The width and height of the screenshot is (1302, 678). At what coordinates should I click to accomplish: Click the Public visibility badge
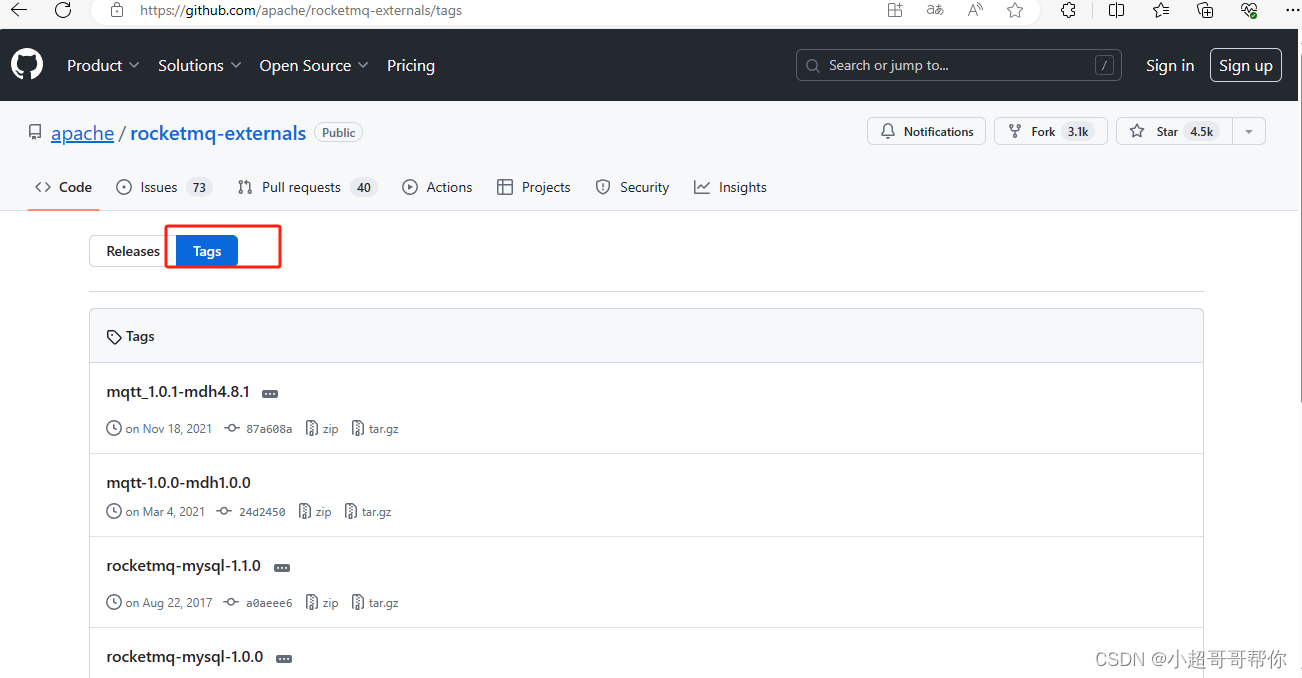pos(339,132)
